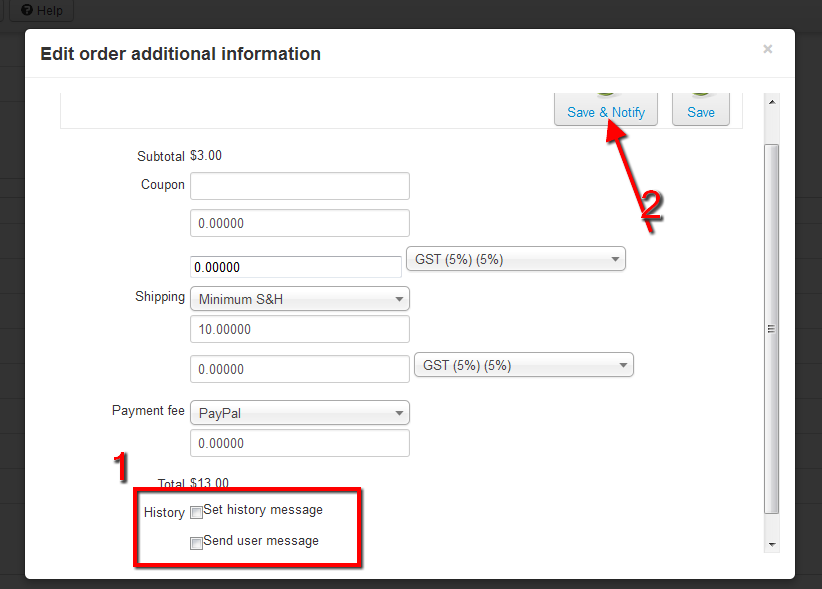Click the coupon discount value field
This screenshot has width=822, height=589.
pos(299,223)
